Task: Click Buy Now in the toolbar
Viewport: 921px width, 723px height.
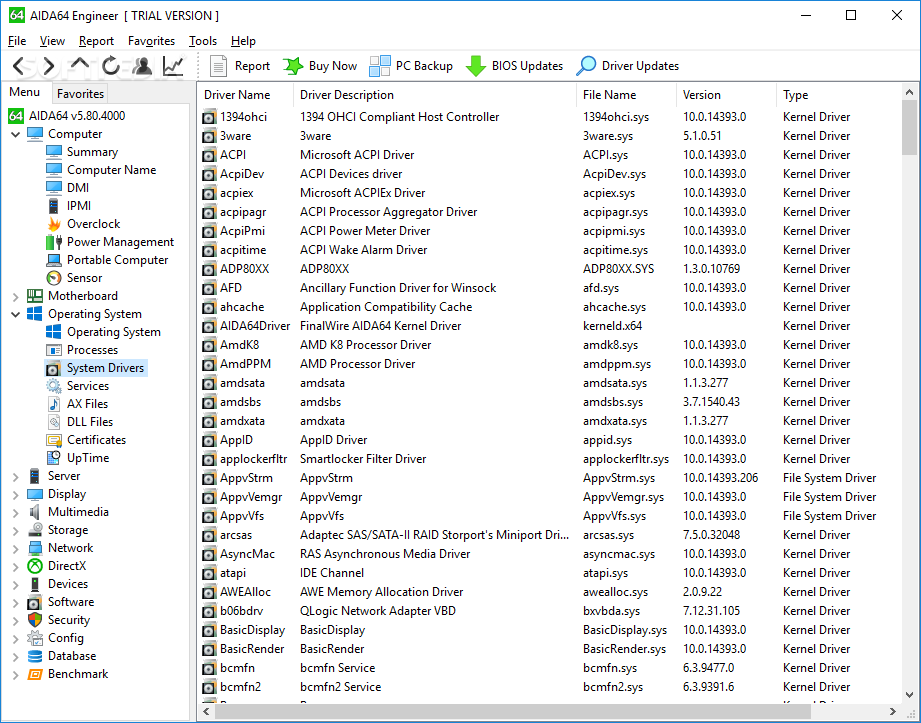Action: point(320,66)
